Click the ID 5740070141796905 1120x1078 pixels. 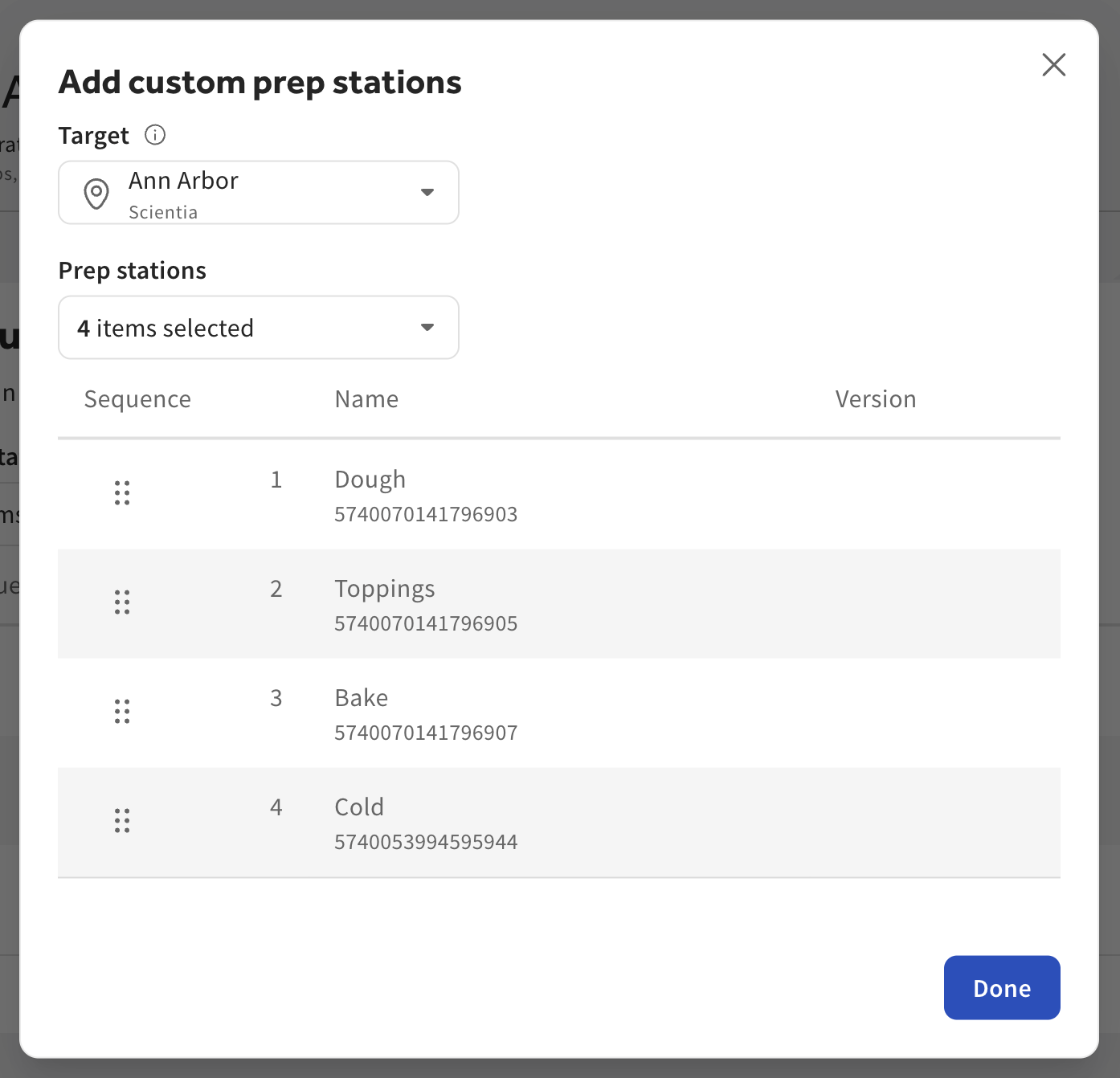(426, 623)
